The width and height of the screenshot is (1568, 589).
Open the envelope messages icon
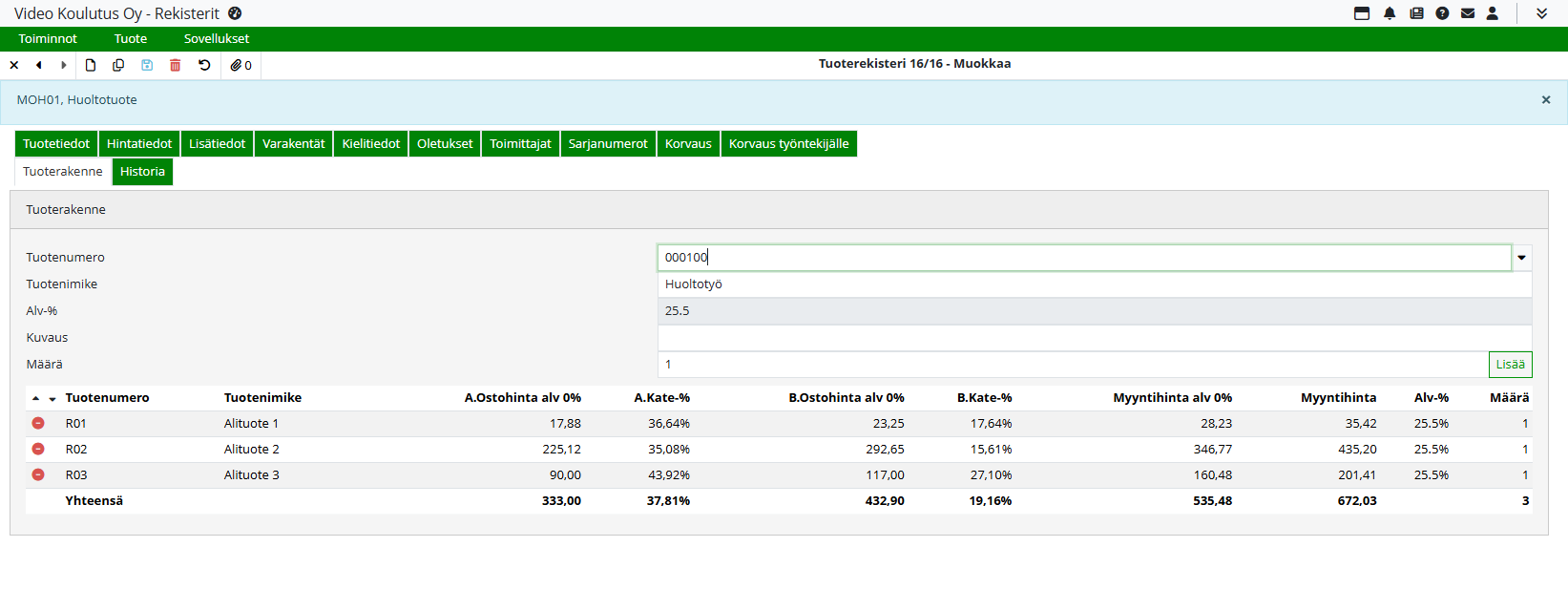(1468, 13)
